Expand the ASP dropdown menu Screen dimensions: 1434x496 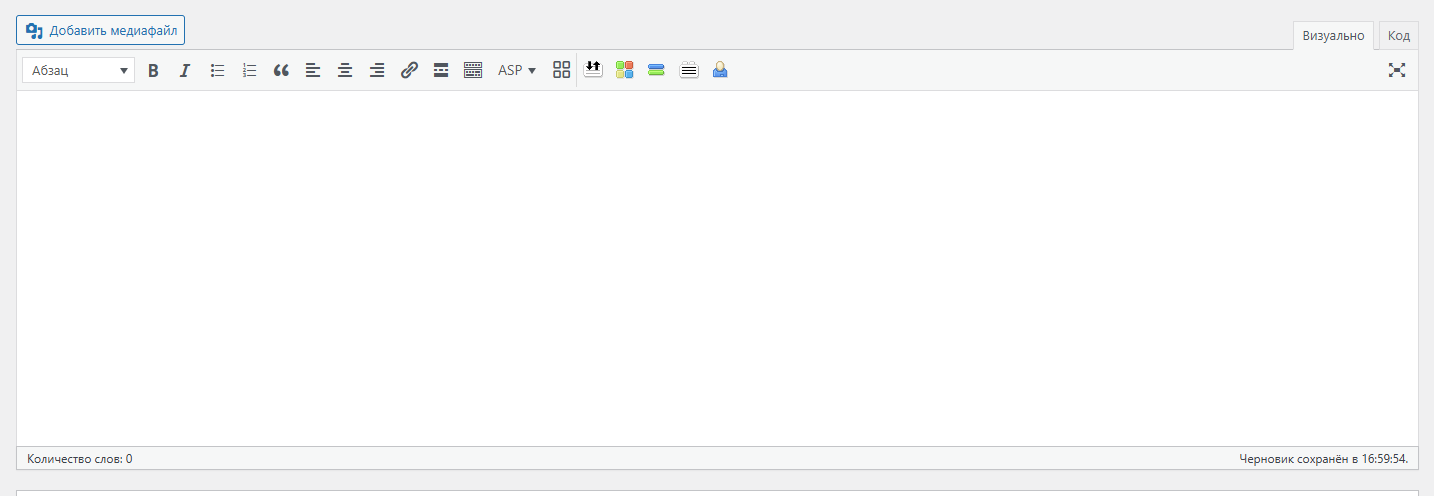coord(517,70)
